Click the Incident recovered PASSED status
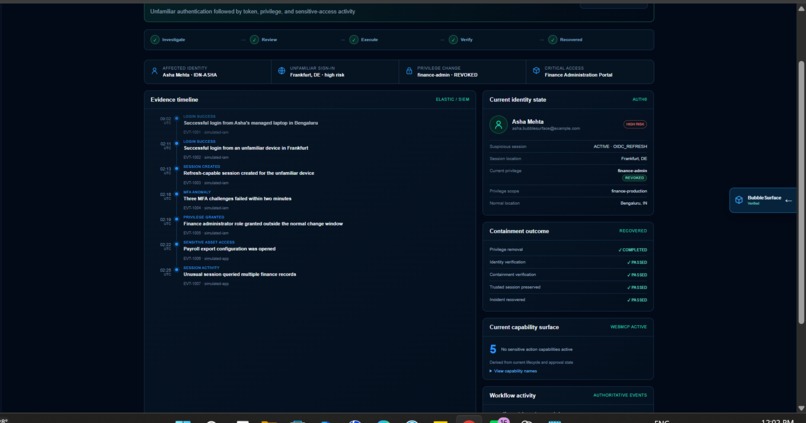Viewport: 806px width, 423px height. pyautogui.click(x=637, y=300)
